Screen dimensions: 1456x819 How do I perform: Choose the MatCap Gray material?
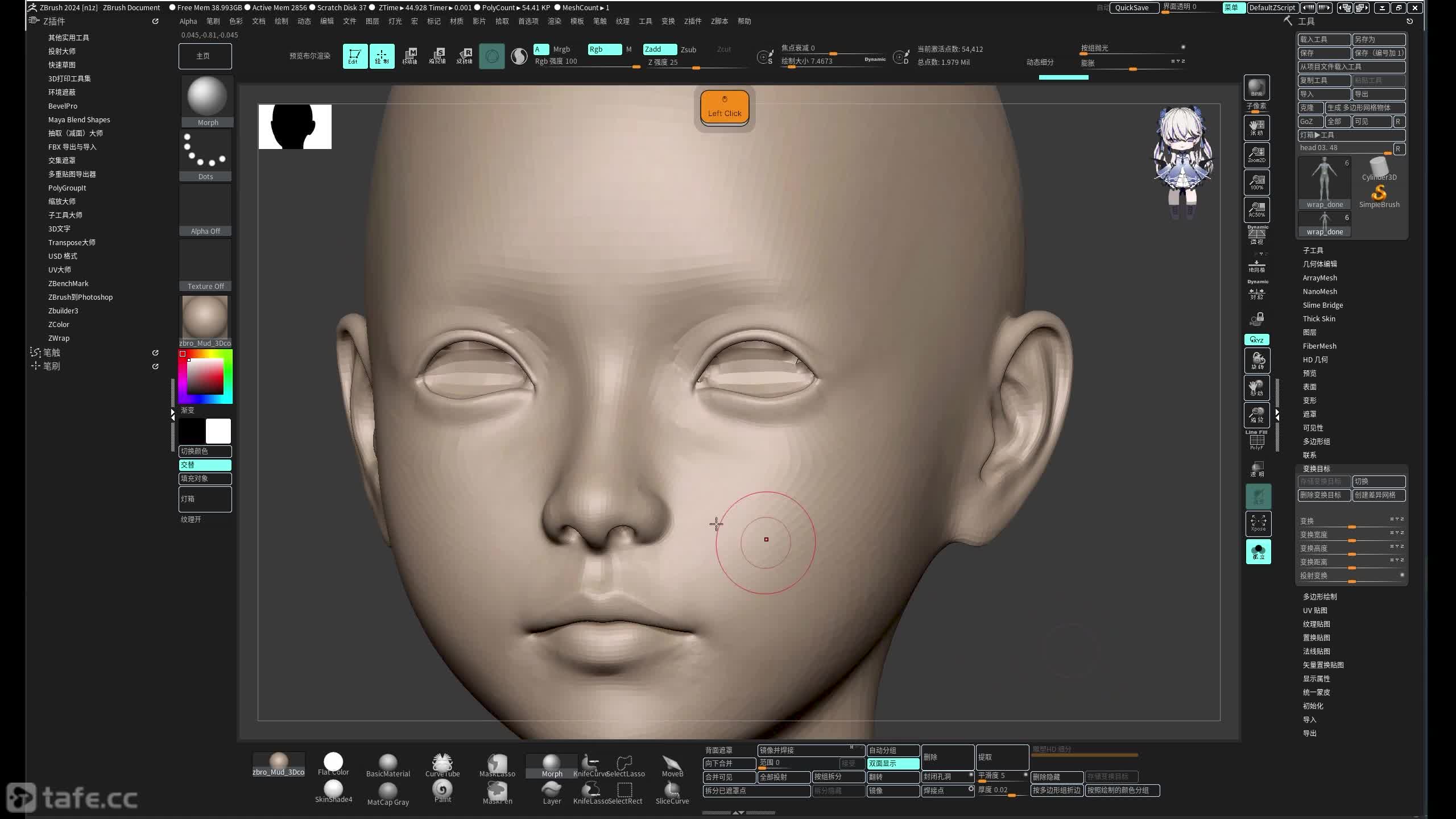[388, 794]
